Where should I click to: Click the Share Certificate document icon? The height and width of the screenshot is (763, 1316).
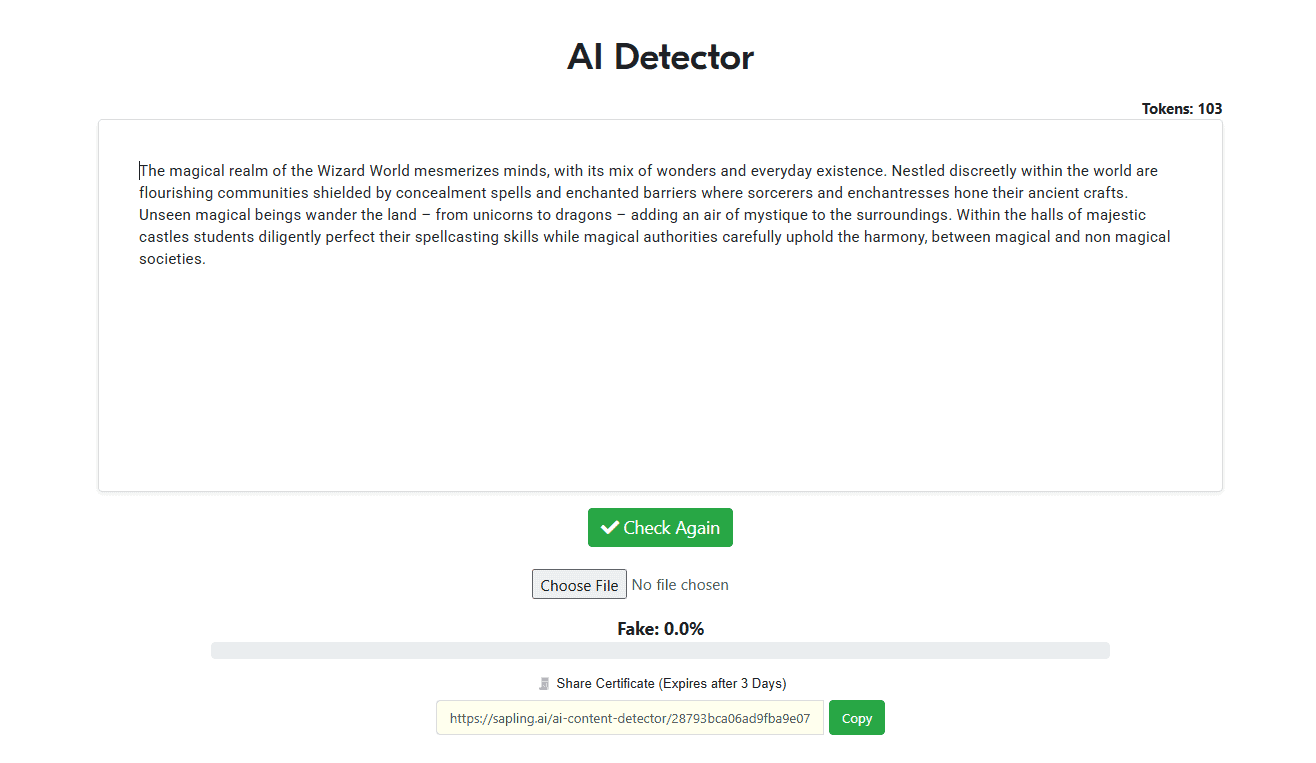coord(544,684)
